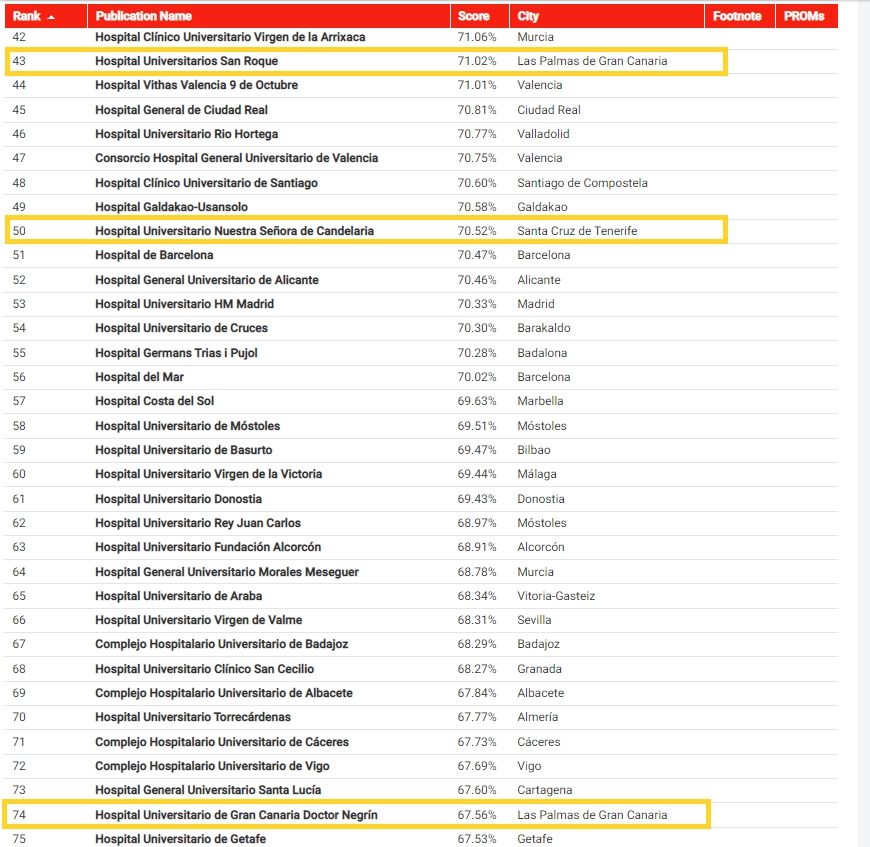Select Hospital Universitario Virgen de la Victoria

click(x=209, y=474)
